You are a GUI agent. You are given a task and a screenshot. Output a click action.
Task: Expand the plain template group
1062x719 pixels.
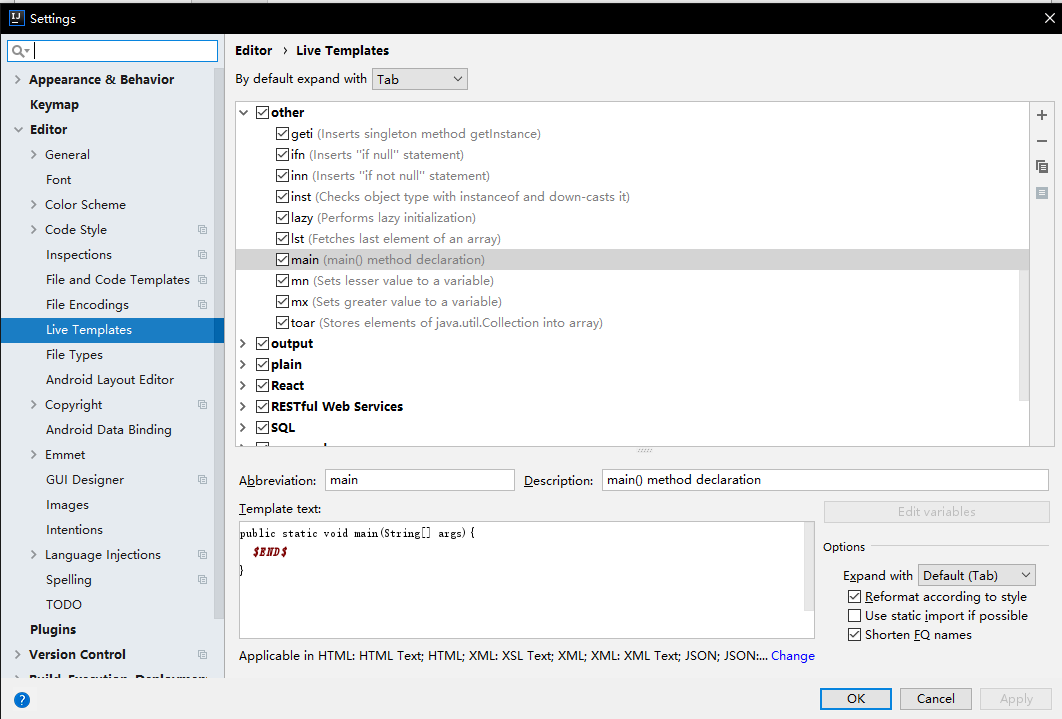243,364
